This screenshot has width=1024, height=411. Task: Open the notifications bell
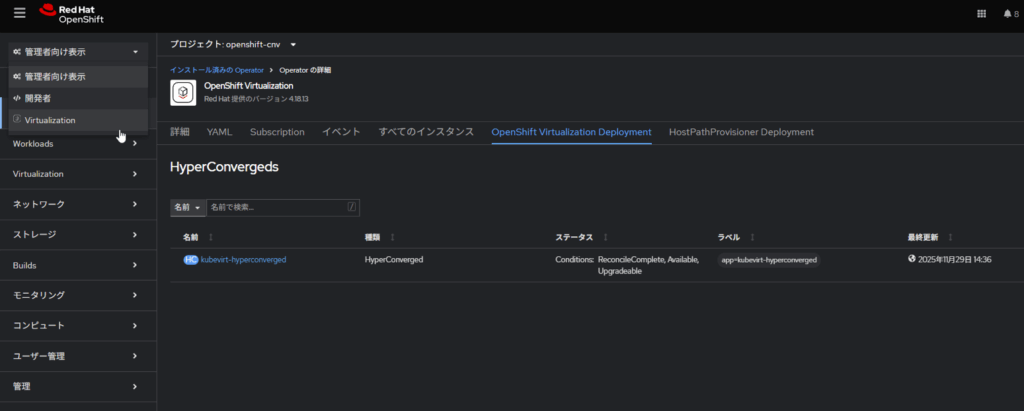(x=1011, y=14)
